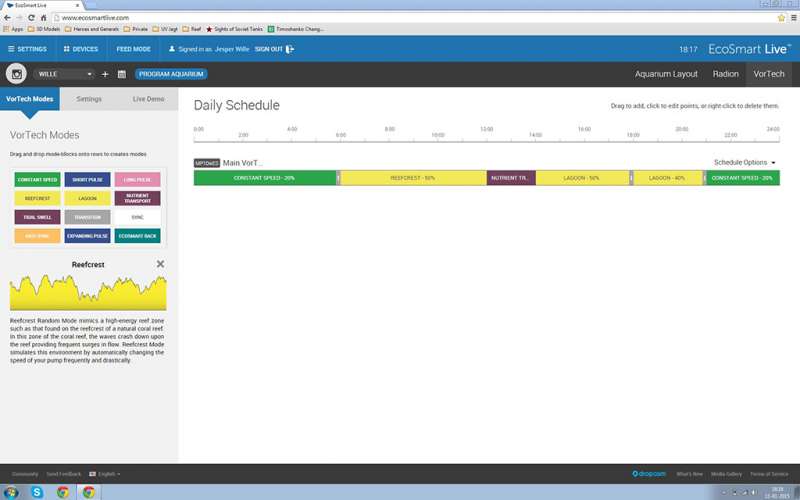Select the Nutrient Transport mode block

tap(138, 198)
